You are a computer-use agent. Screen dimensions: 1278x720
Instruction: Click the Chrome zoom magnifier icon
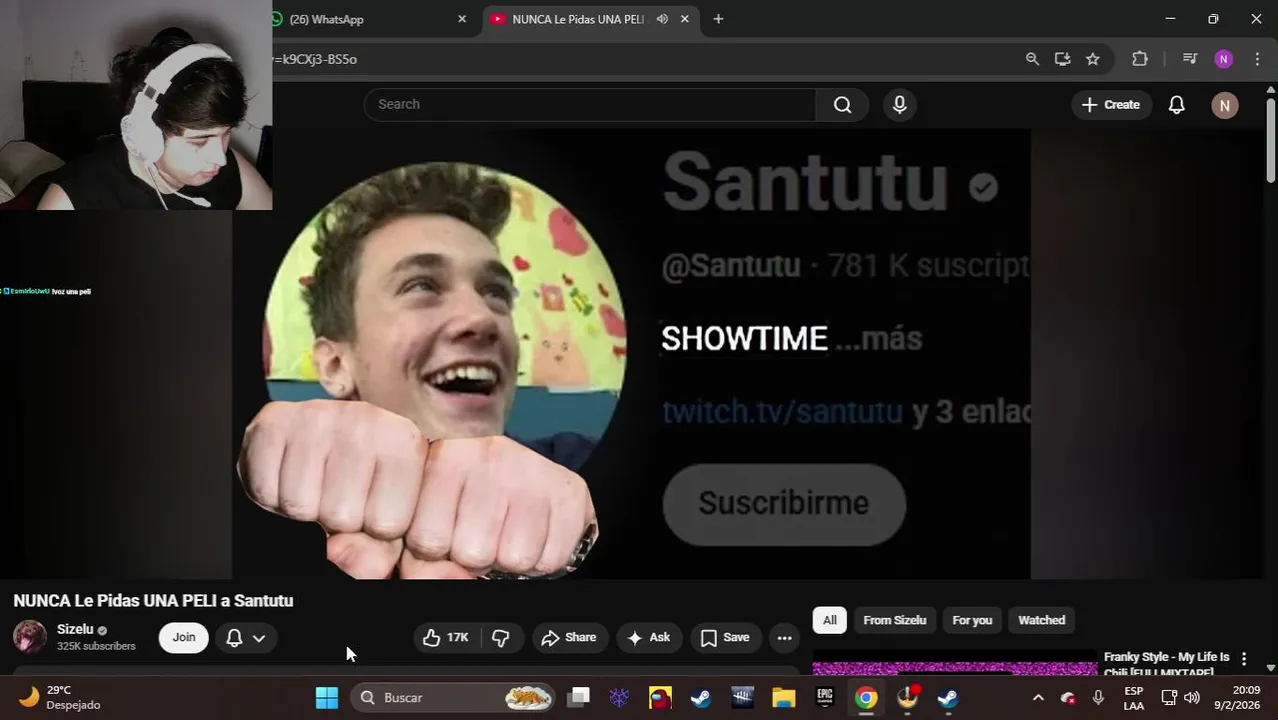click(x=1032, y=59)
